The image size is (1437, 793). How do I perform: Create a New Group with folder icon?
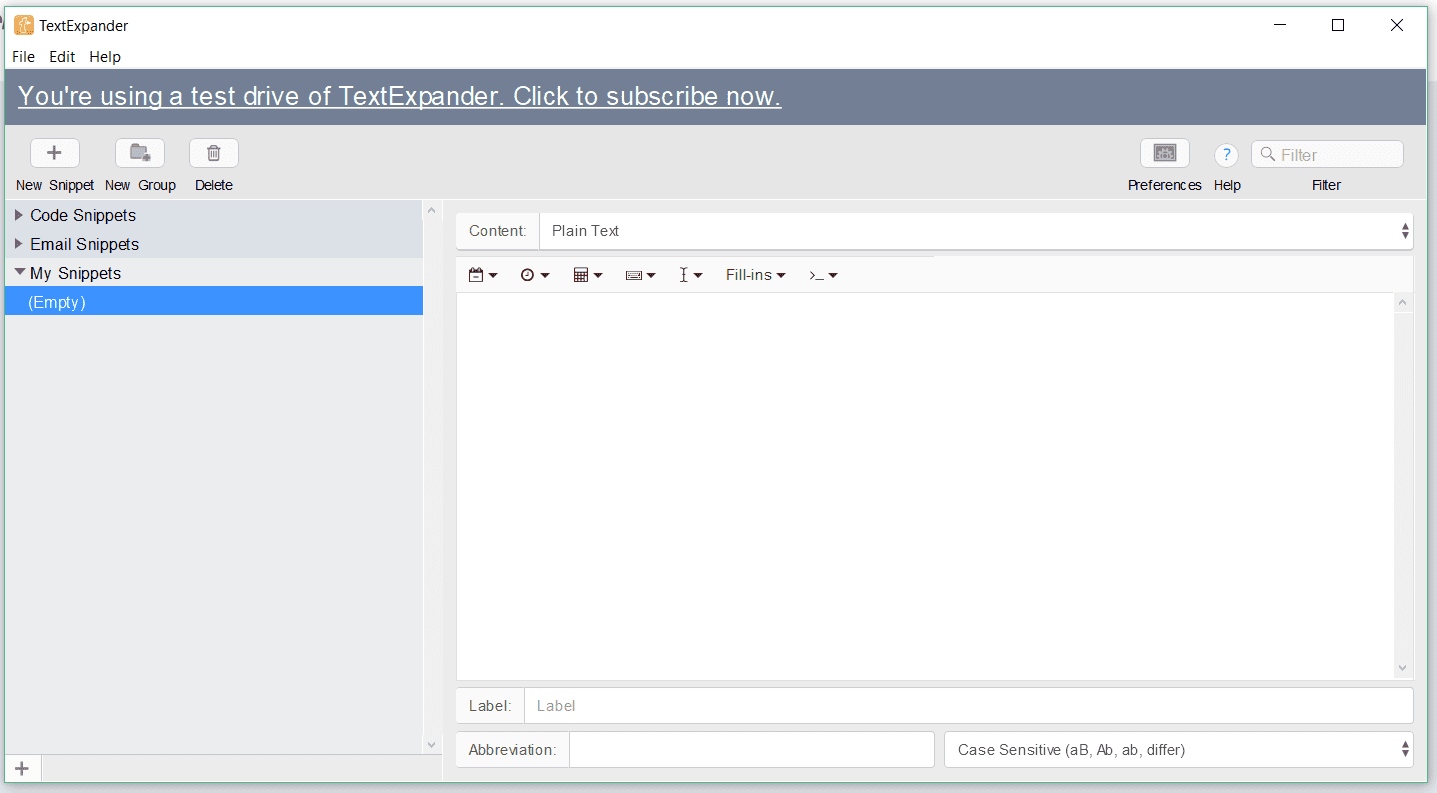click(140, 153)
